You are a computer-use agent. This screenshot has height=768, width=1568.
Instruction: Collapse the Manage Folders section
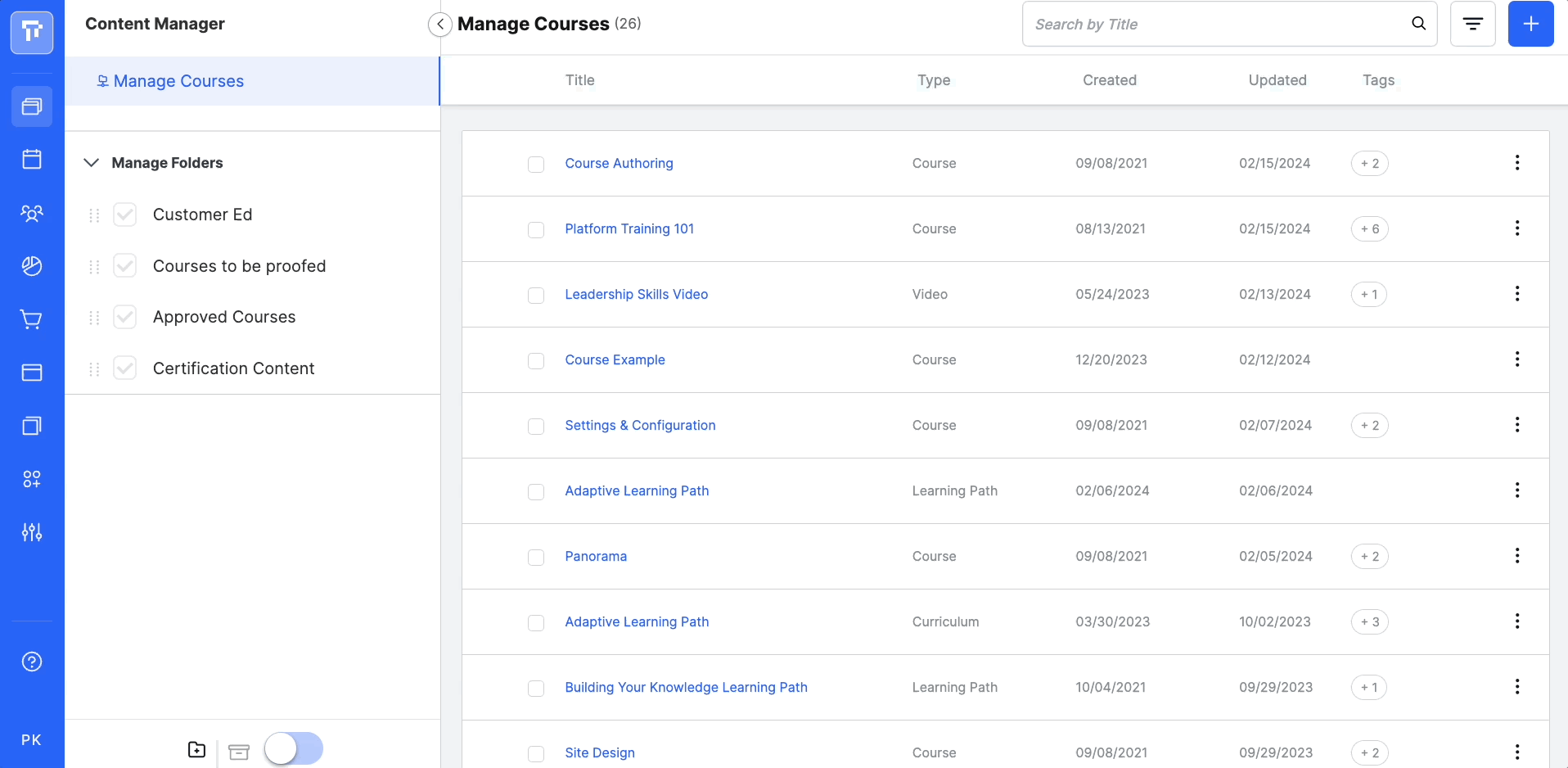coord(91,162)
